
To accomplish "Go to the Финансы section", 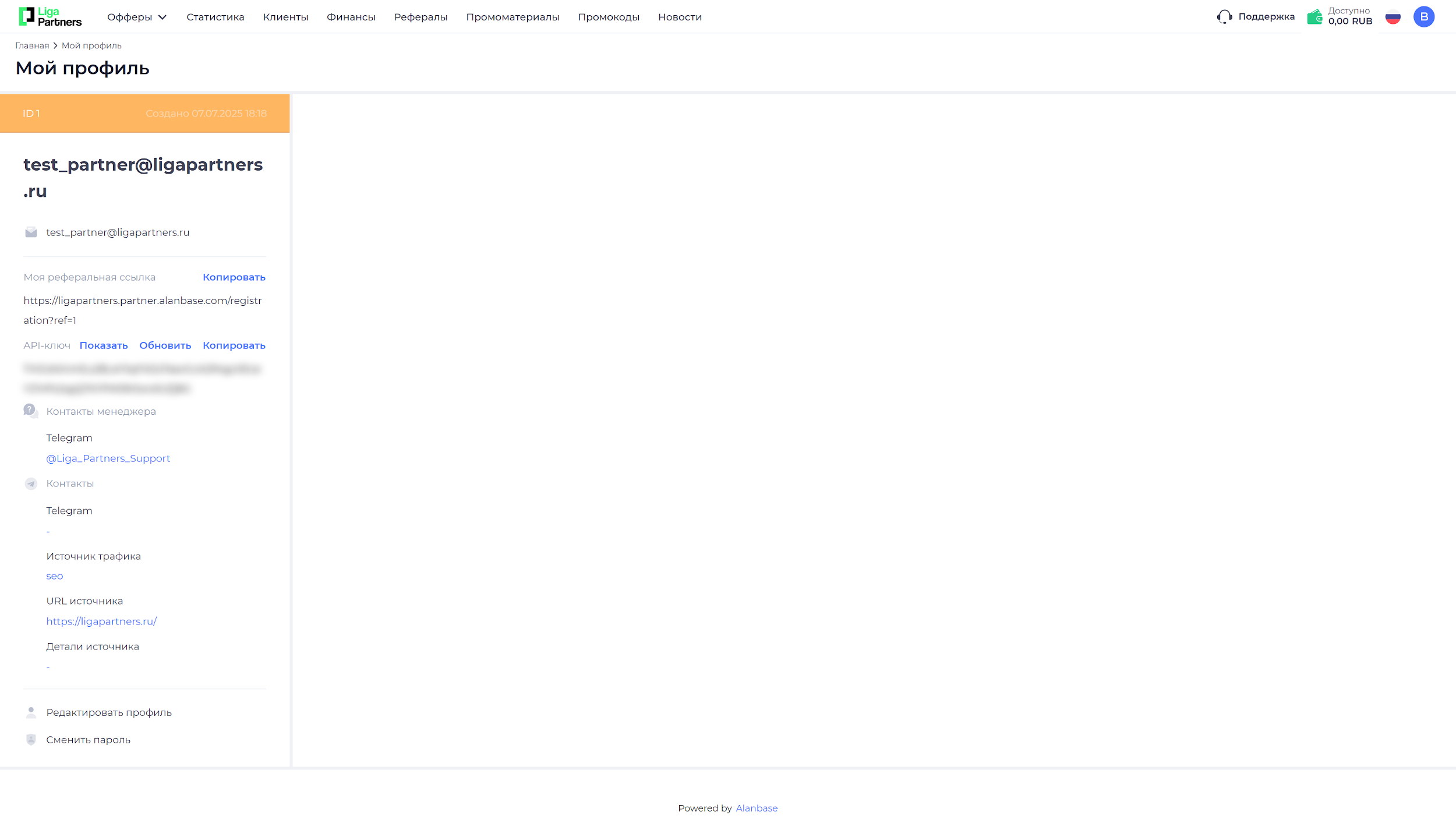I will tap(351, 17).
